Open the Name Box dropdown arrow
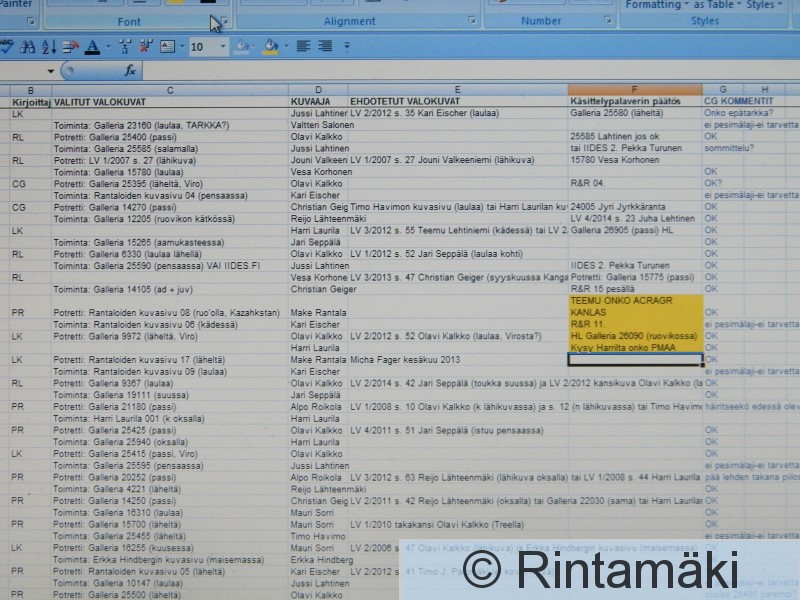The width and height of the screenshot is (800, 600). pyautogui.click(x=51, y=71)
